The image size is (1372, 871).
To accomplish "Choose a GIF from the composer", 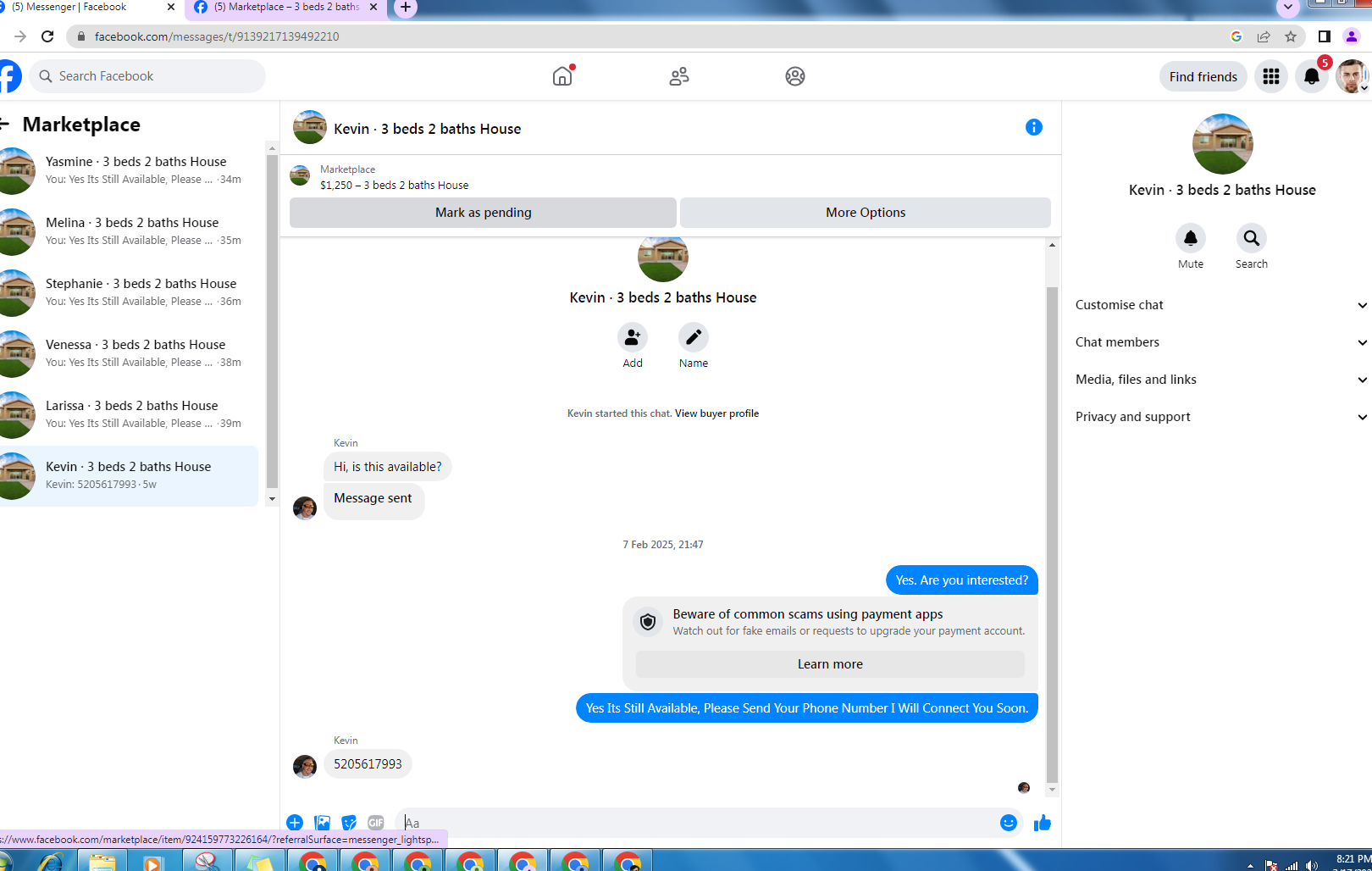I will (376, 822).
